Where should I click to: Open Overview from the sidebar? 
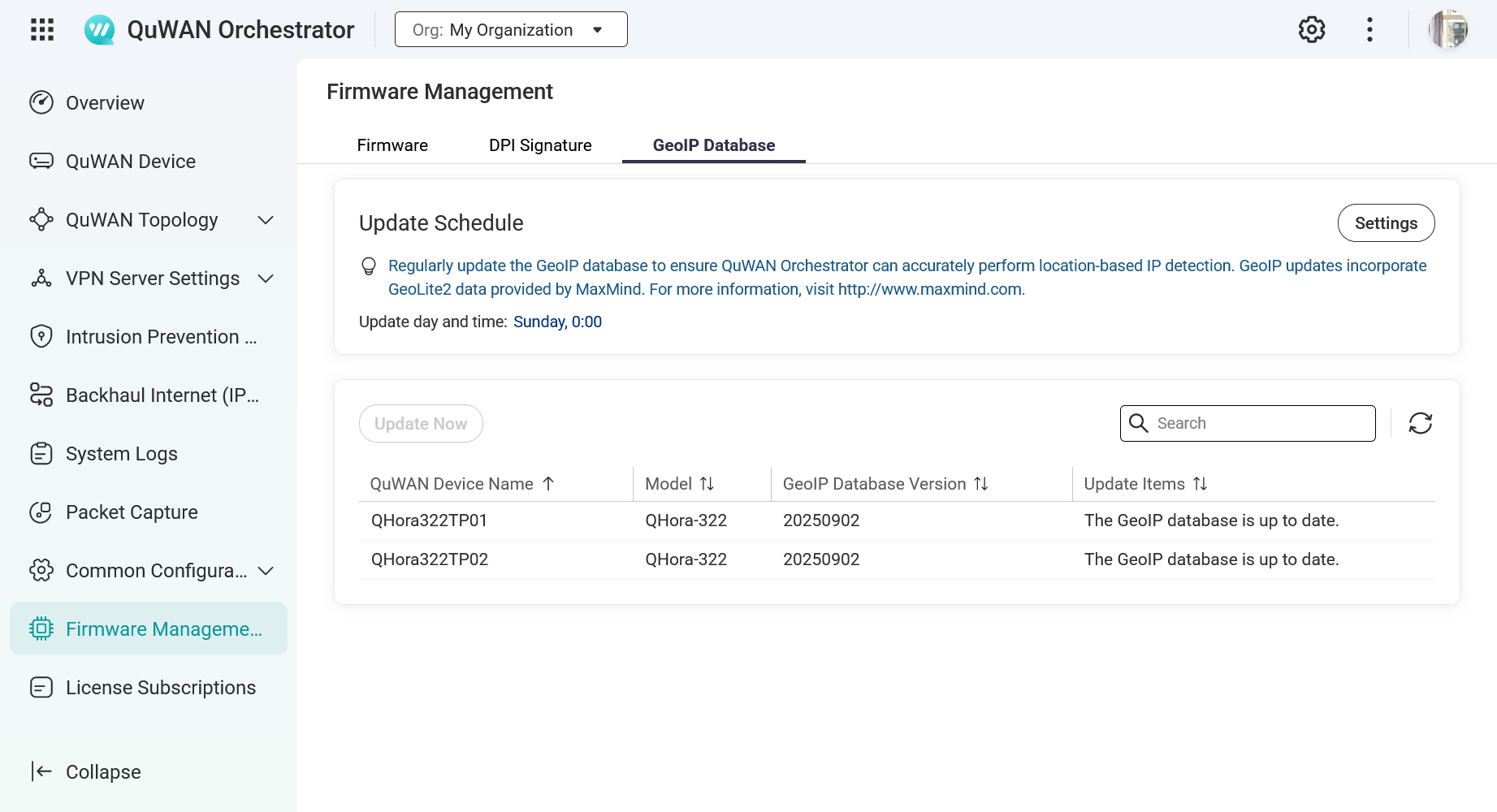[x=105, y=103]
